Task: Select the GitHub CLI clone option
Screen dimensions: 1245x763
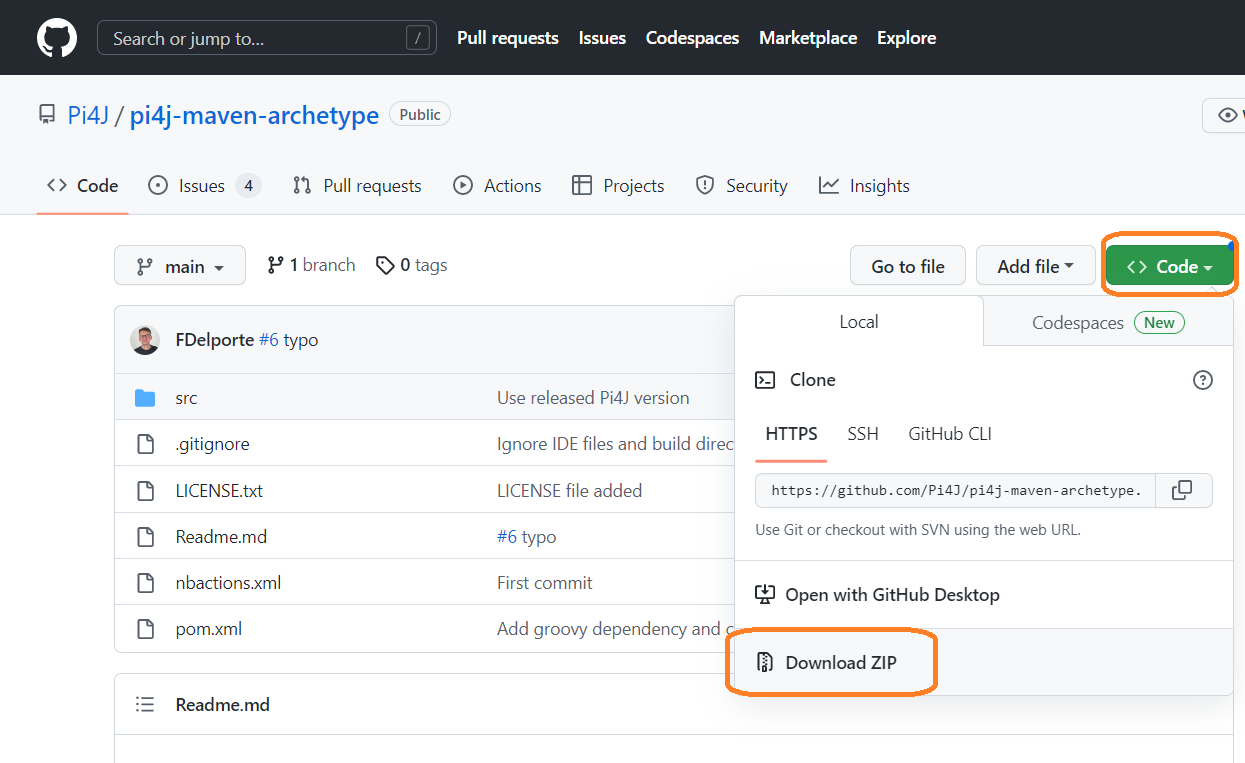Action: point(950,434)
